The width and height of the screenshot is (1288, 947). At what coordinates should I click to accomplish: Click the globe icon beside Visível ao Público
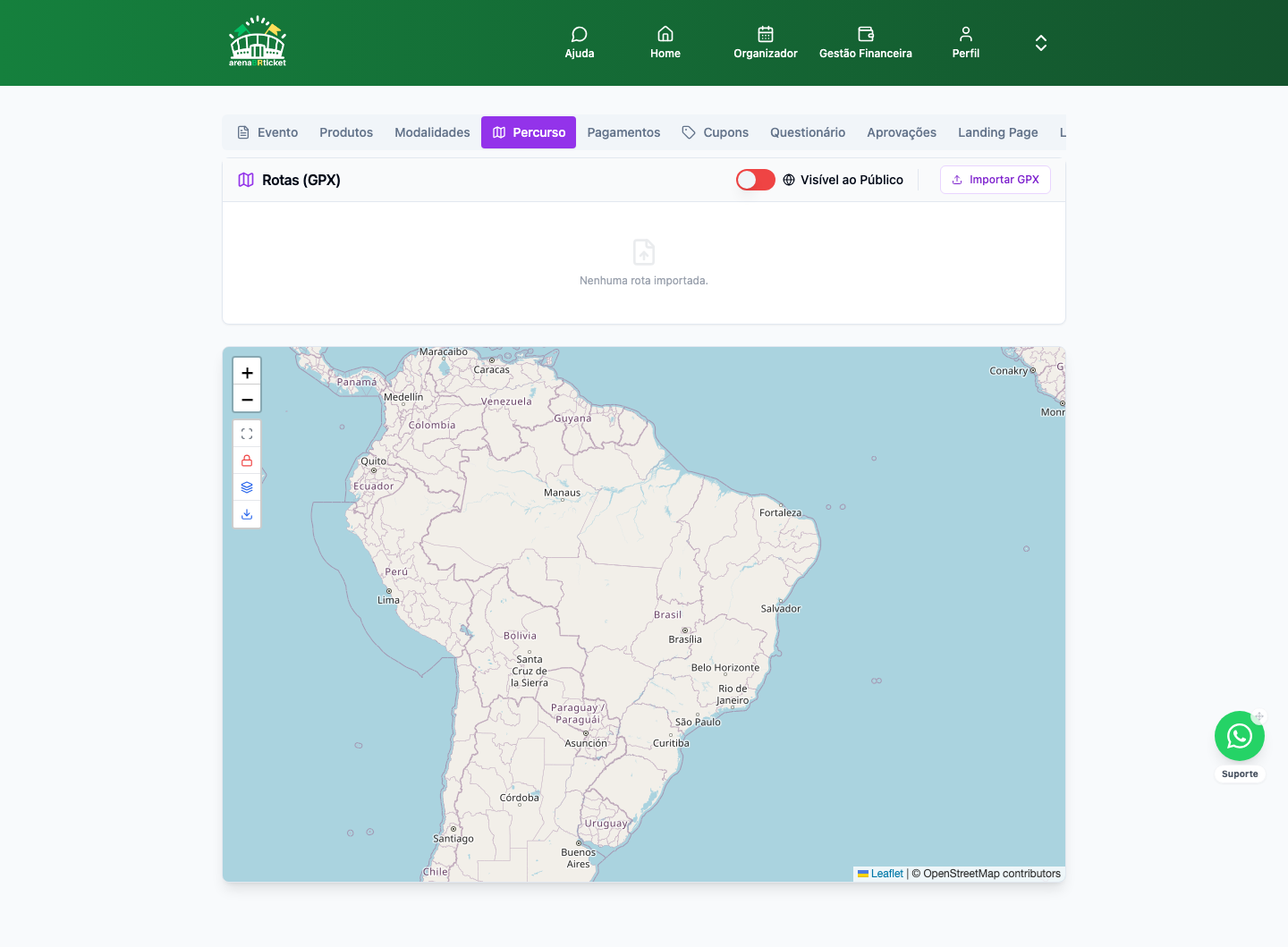point(789,180)
